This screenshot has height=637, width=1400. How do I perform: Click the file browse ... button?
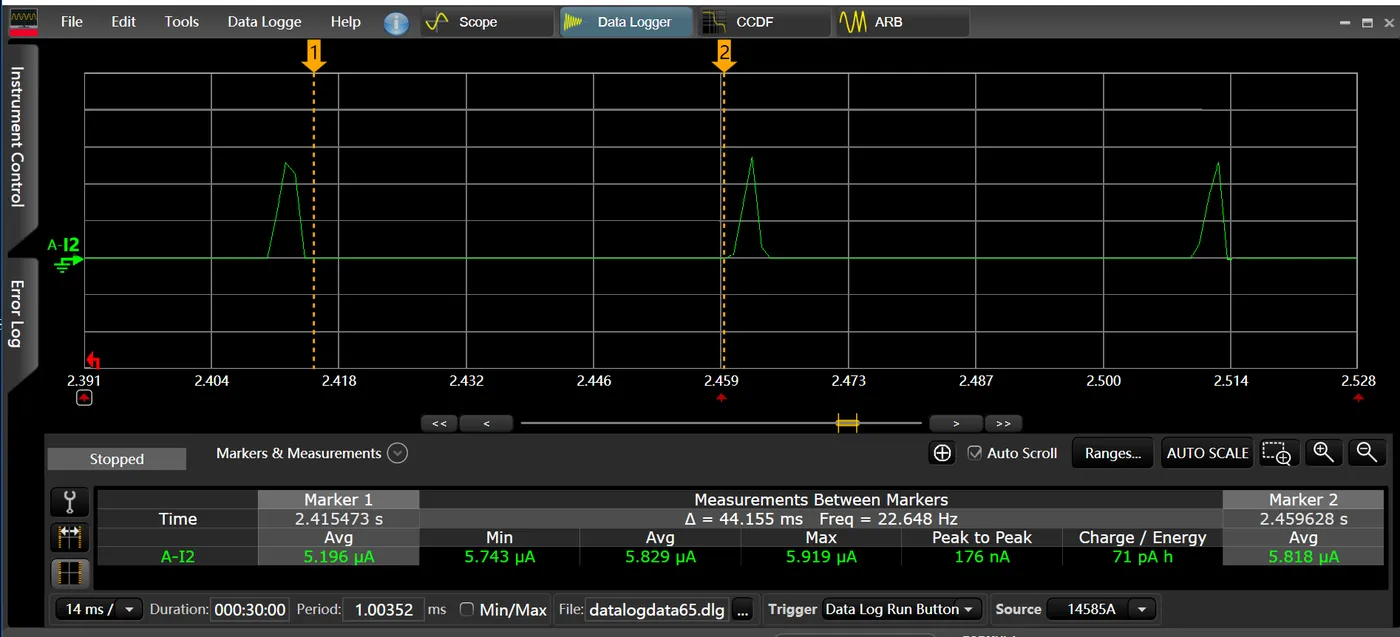click(742, 610)
